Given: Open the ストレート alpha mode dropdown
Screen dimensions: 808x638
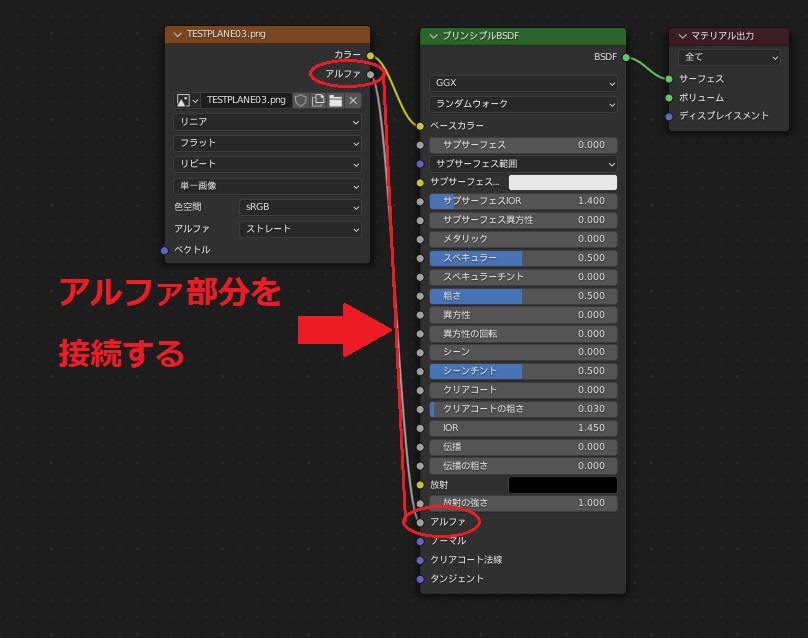Looking at the screenshot, I should coord(300,229).
